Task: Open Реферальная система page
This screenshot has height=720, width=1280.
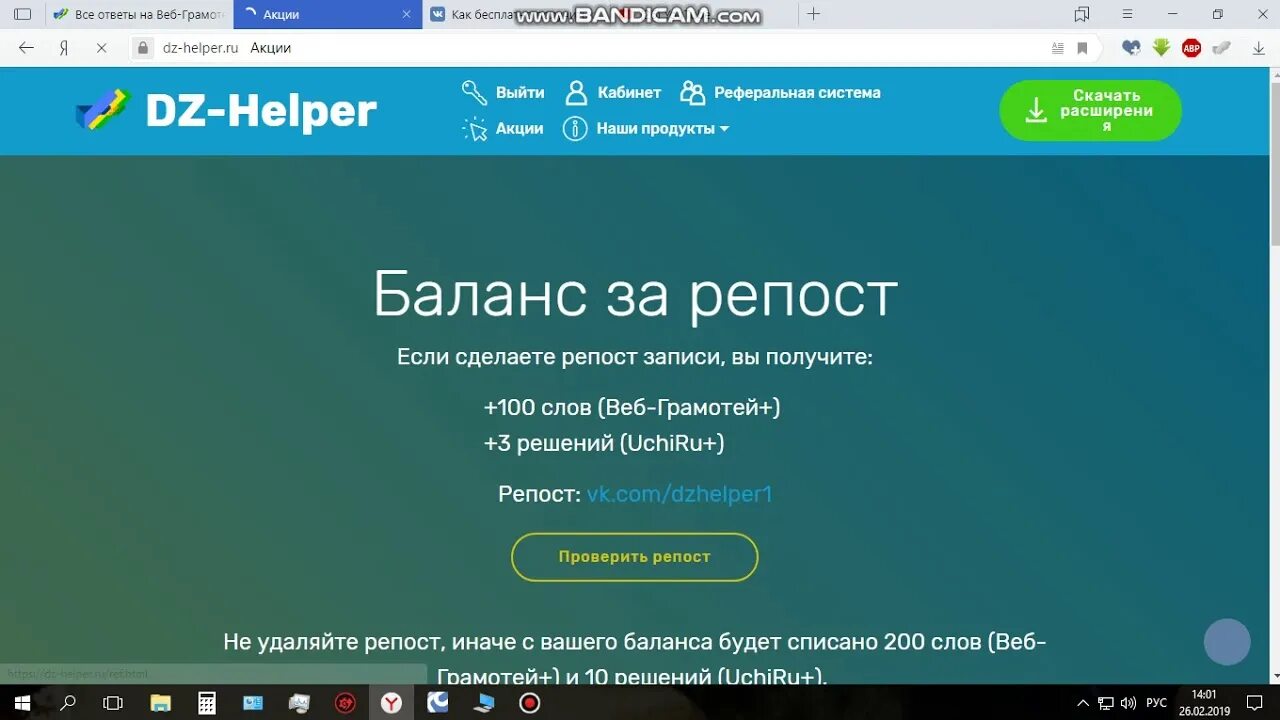Action: 797,93
